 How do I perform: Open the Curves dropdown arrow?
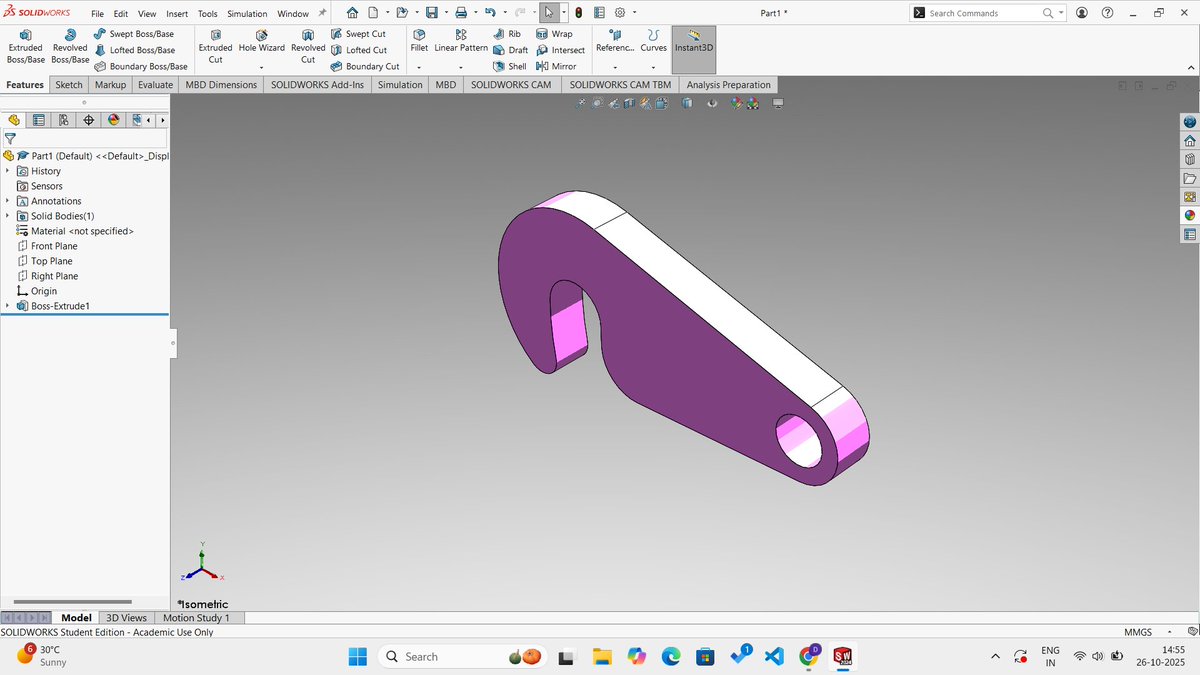tap(653, 67)
